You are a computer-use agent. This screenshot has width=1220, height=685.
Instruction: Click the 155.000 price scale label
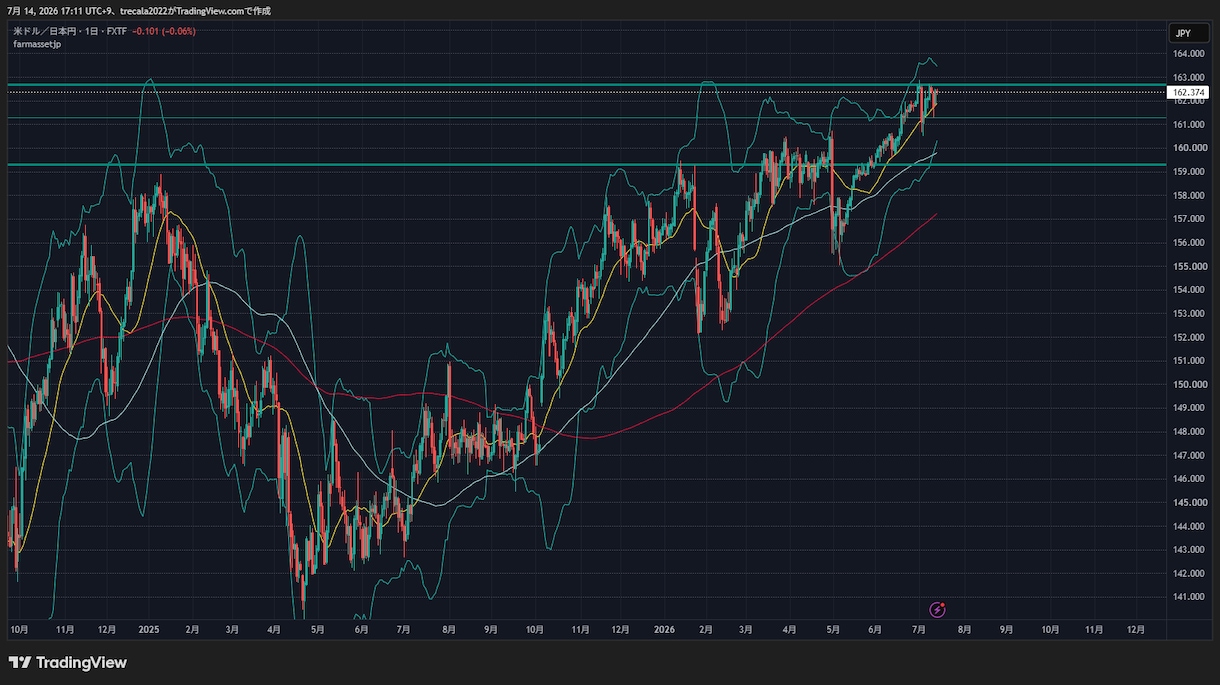tap(1188, 266)
